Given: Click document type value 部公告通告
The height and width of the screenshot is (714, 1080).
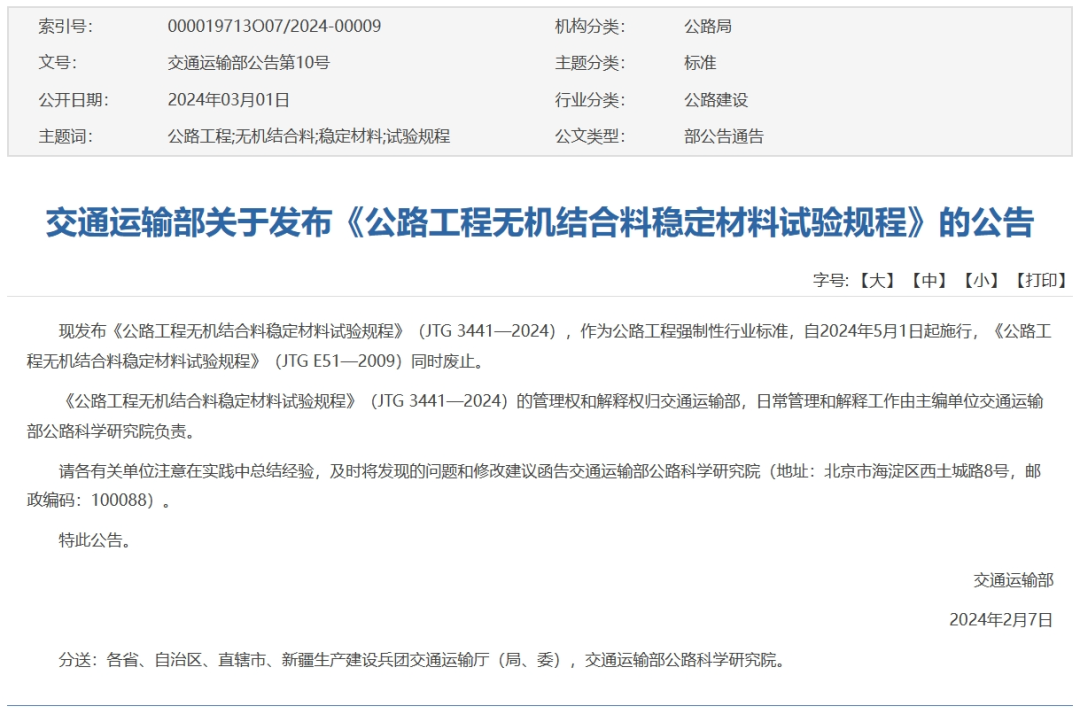Looking at the screenshot, I should coord(724,136).
